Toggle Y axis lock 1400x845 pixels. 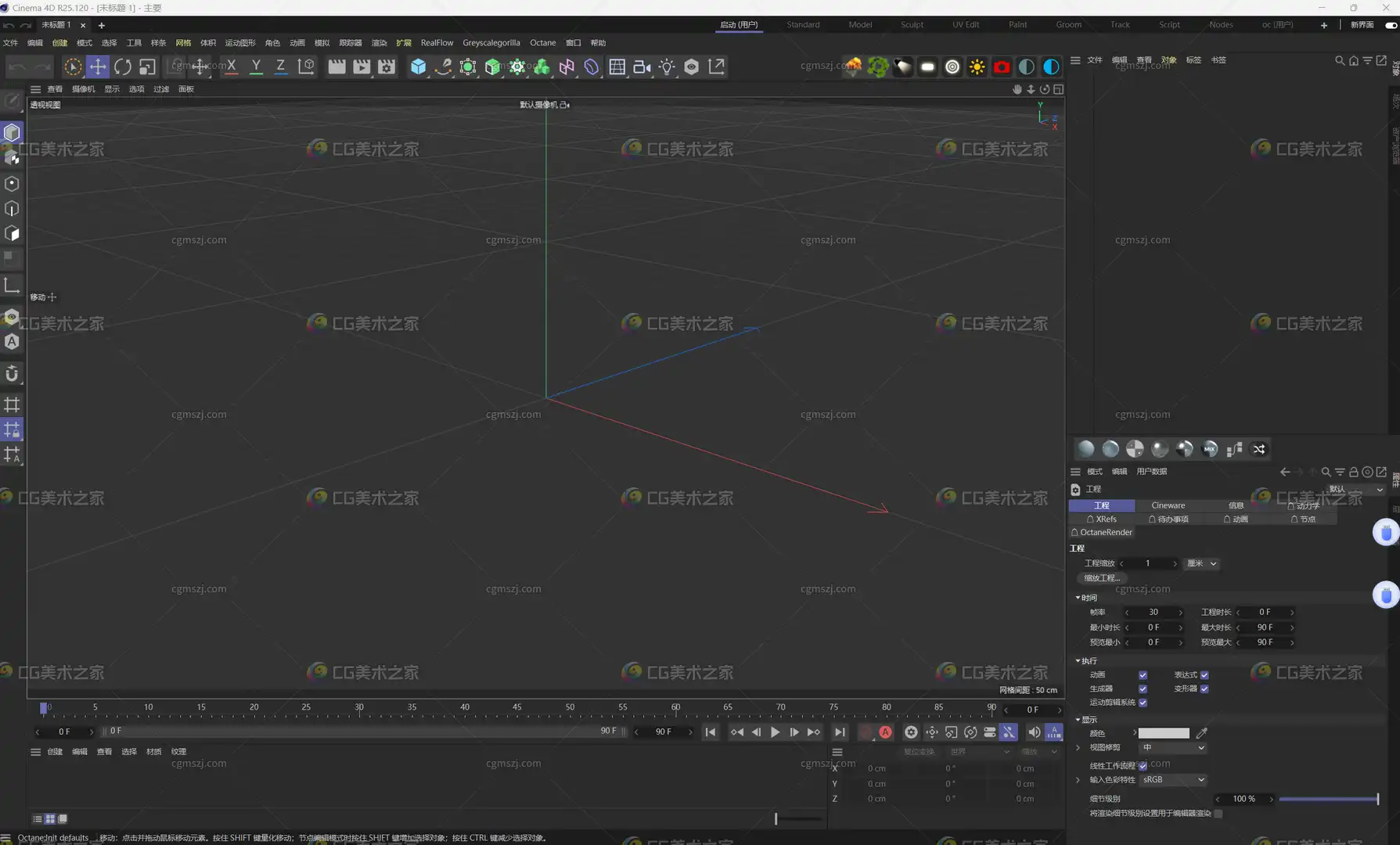256,67
